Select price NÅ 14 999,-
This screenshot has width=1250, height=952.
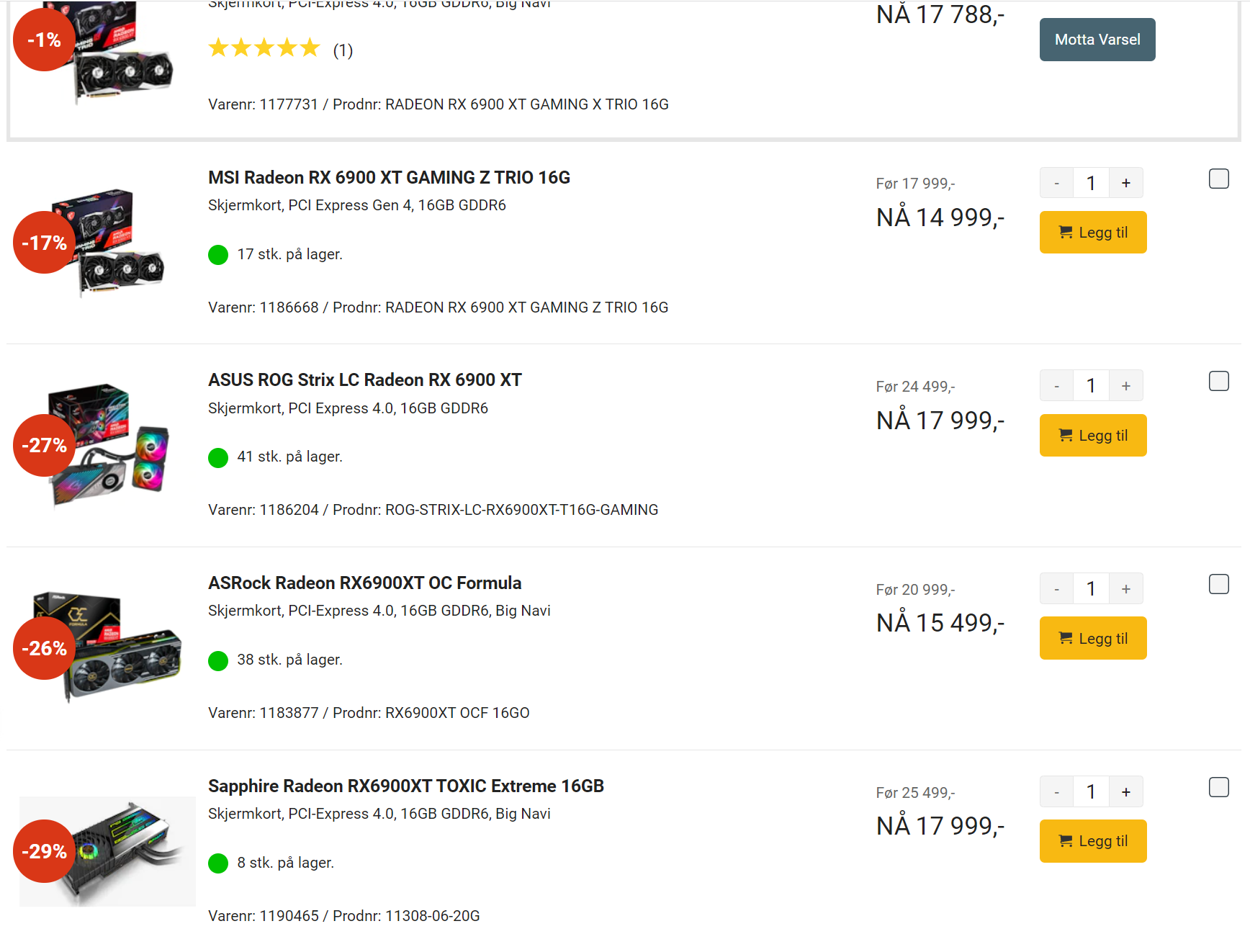pos(940,217)
